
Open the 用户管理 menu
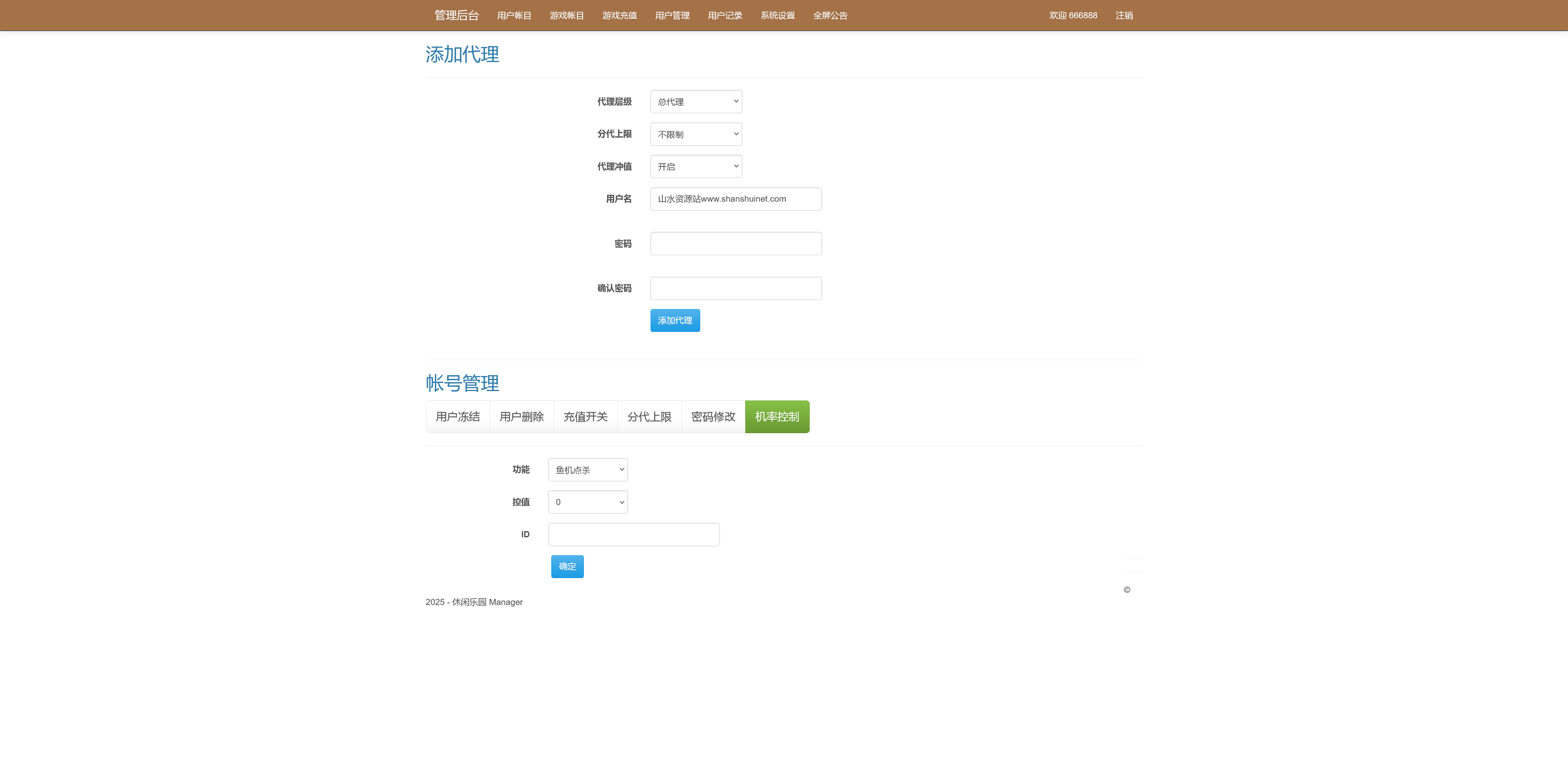pyautogui.click(x=672, y=15)
